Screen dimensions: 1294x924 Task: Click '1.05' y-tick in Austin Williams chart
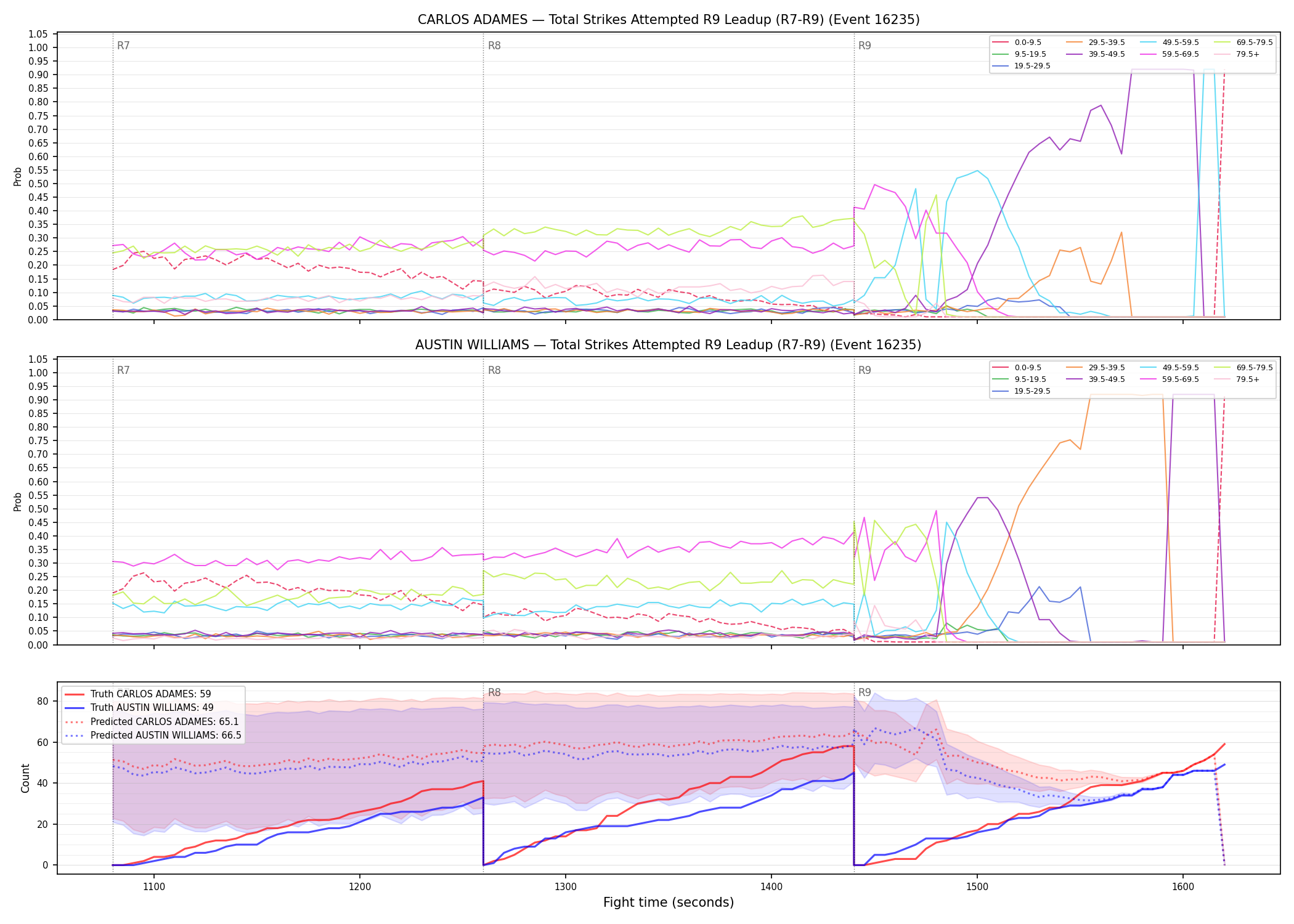click(x=38, y=359)
